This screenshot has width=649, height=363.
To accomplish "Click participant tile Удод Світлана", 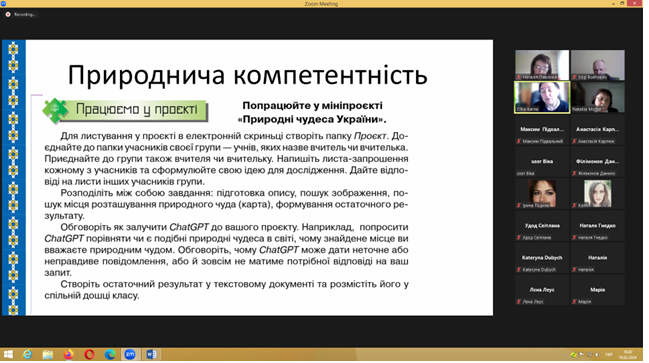I will pos(542,226).
